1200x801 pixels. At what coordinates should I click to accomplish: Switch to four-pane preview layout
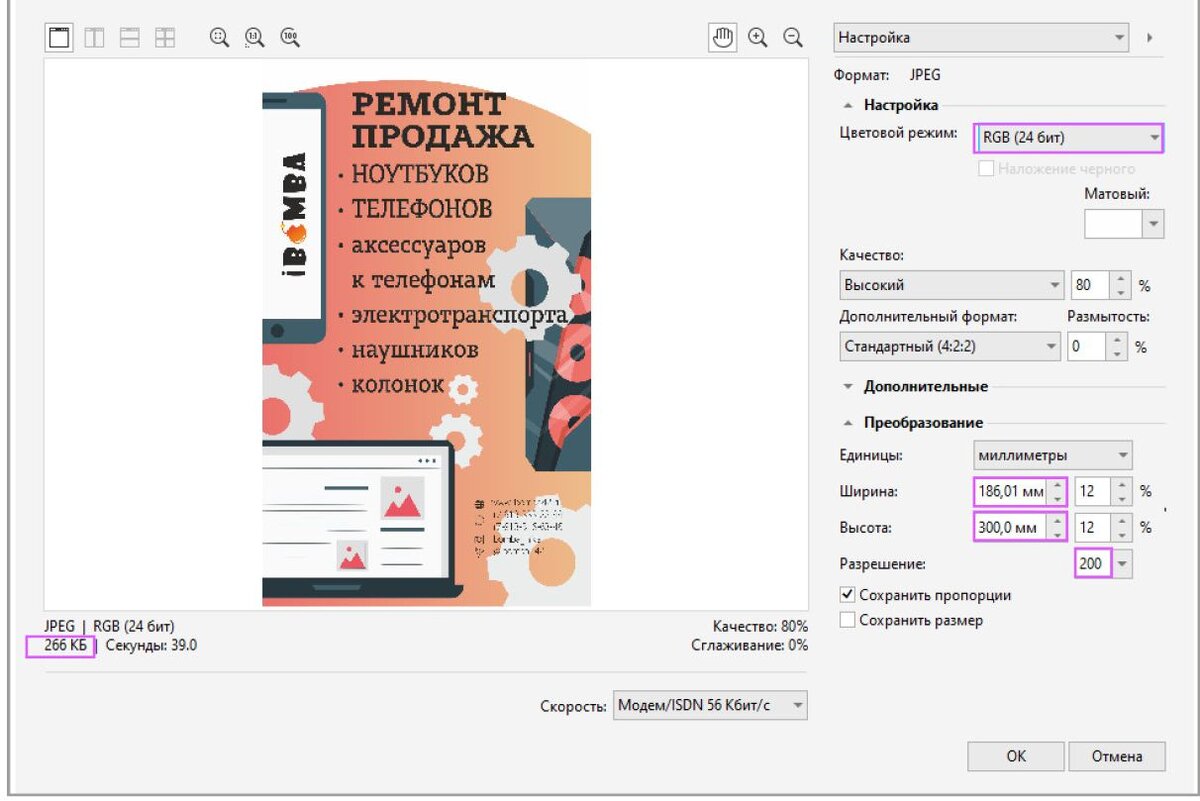[x=164, y=38]
